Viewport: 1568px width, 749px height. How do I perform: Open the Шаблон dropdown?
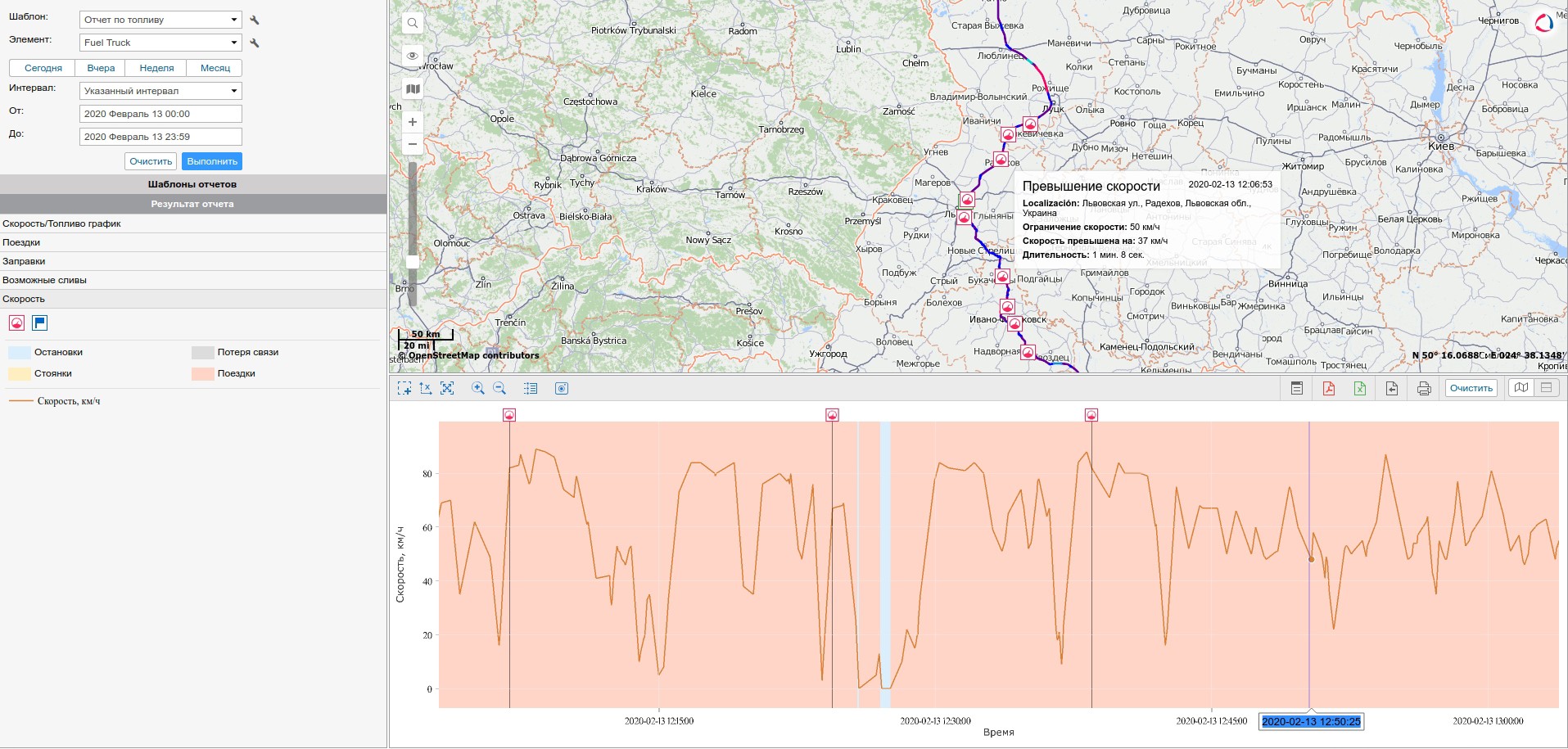tap(160, 20)
